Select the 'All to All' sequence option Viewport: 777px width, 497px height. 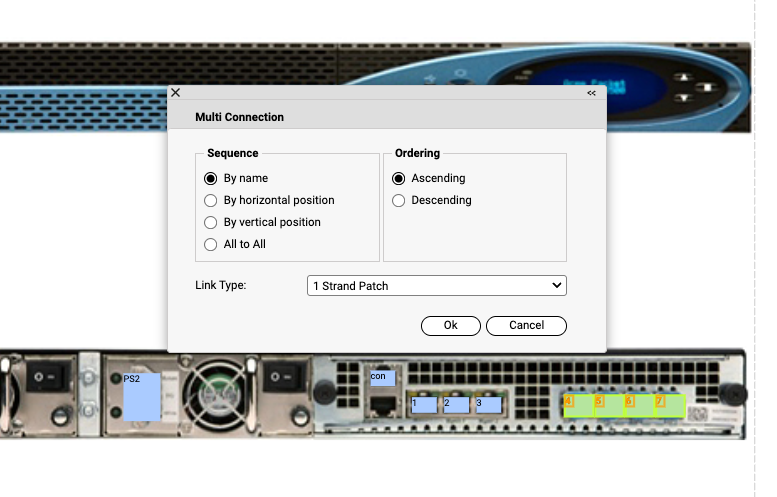coord(211,245)
